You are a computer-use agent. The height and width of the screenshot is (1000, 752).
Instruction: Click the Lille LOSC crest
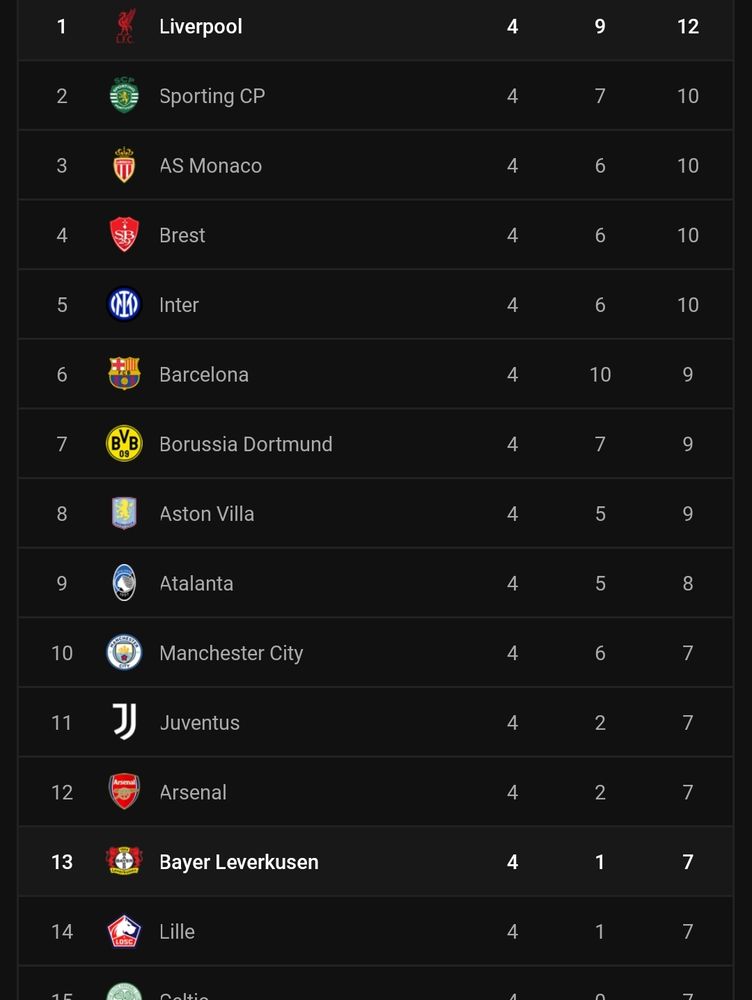click(x=124, y=931)
